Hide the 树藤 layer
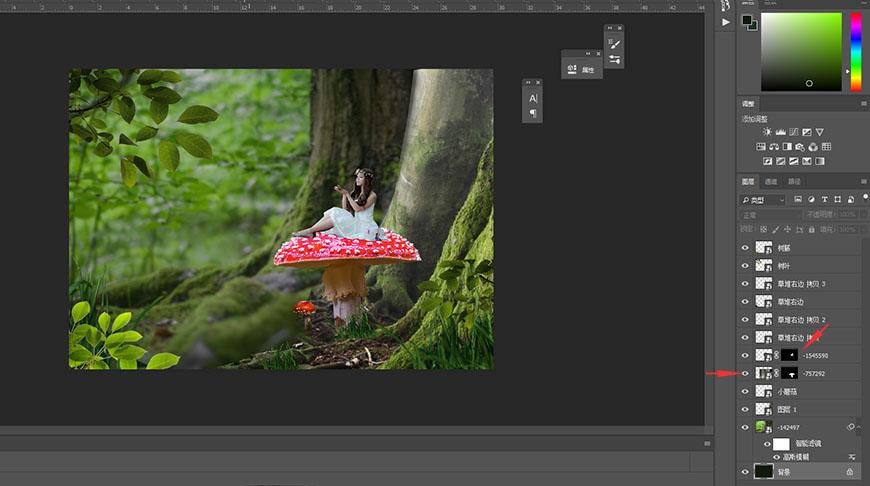870x486 pixels. pos(745,248)
